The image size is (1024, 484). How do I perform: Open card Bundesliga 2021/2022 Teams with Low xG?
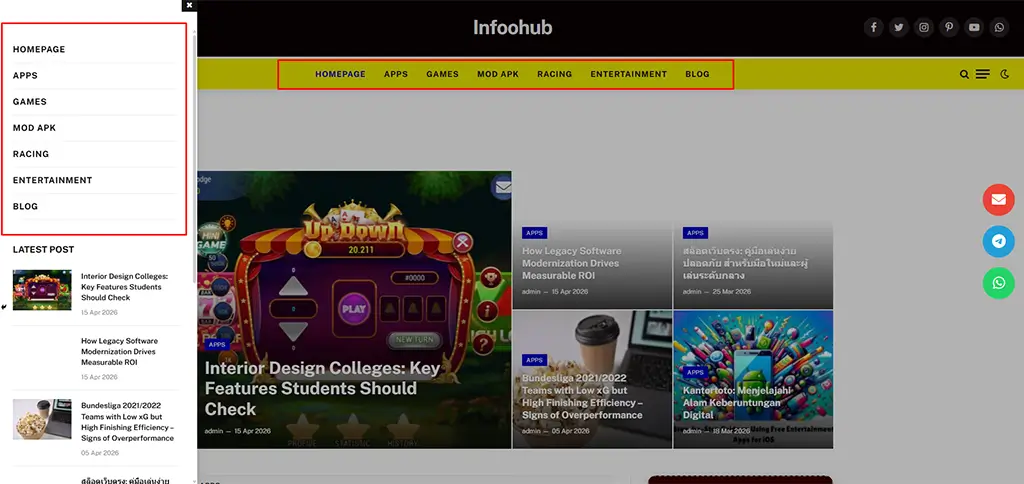(583, 396)
